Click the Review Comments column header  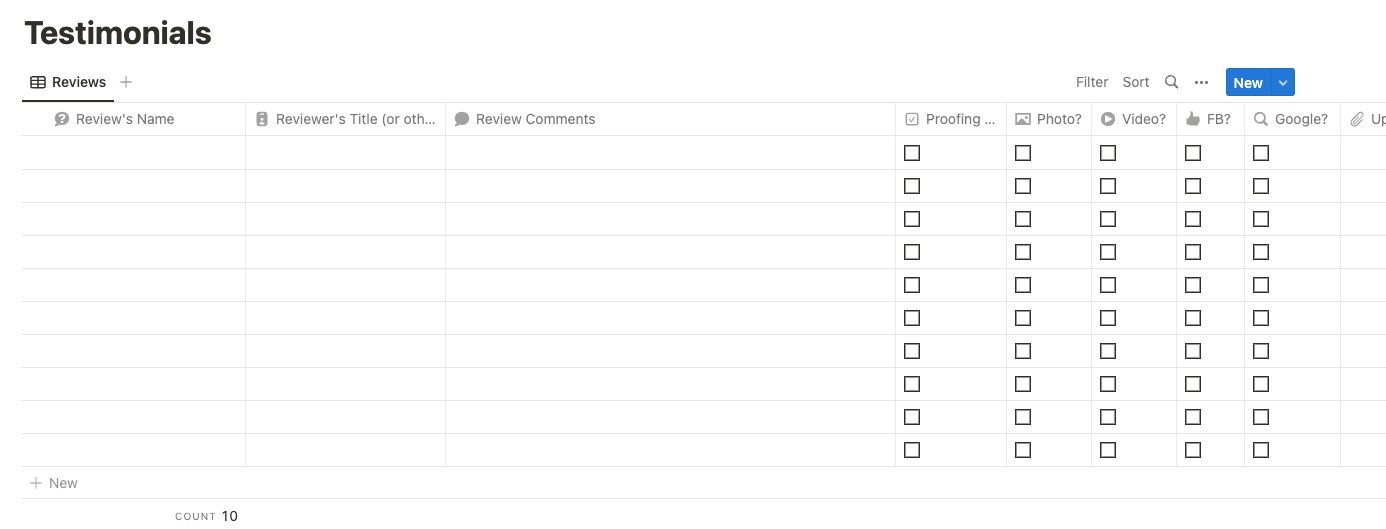point(671,119)
